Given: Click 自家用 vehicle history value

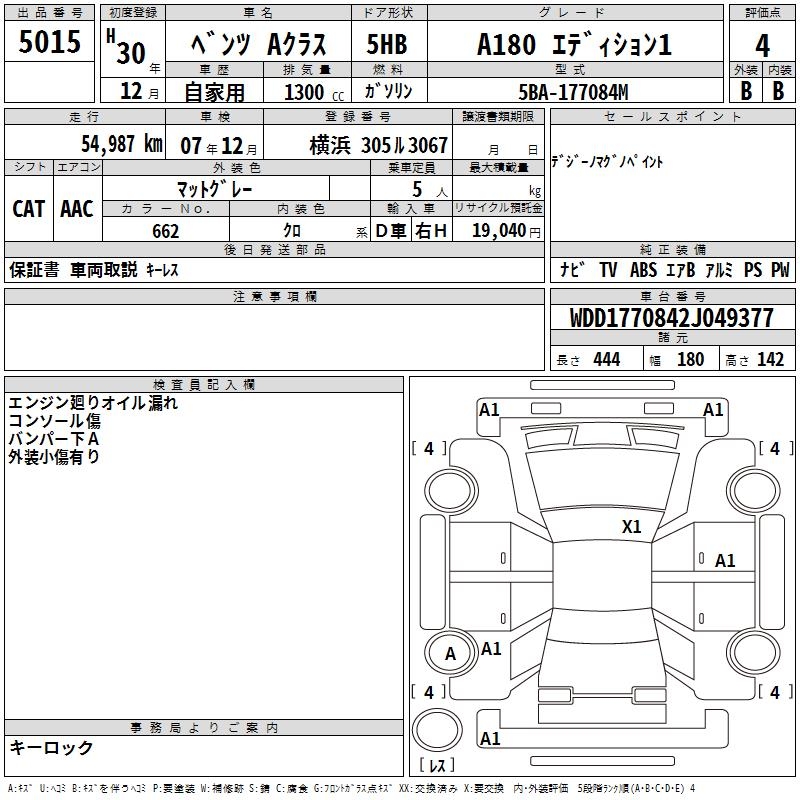Looking at the screenshot, I should pos(214,92).
